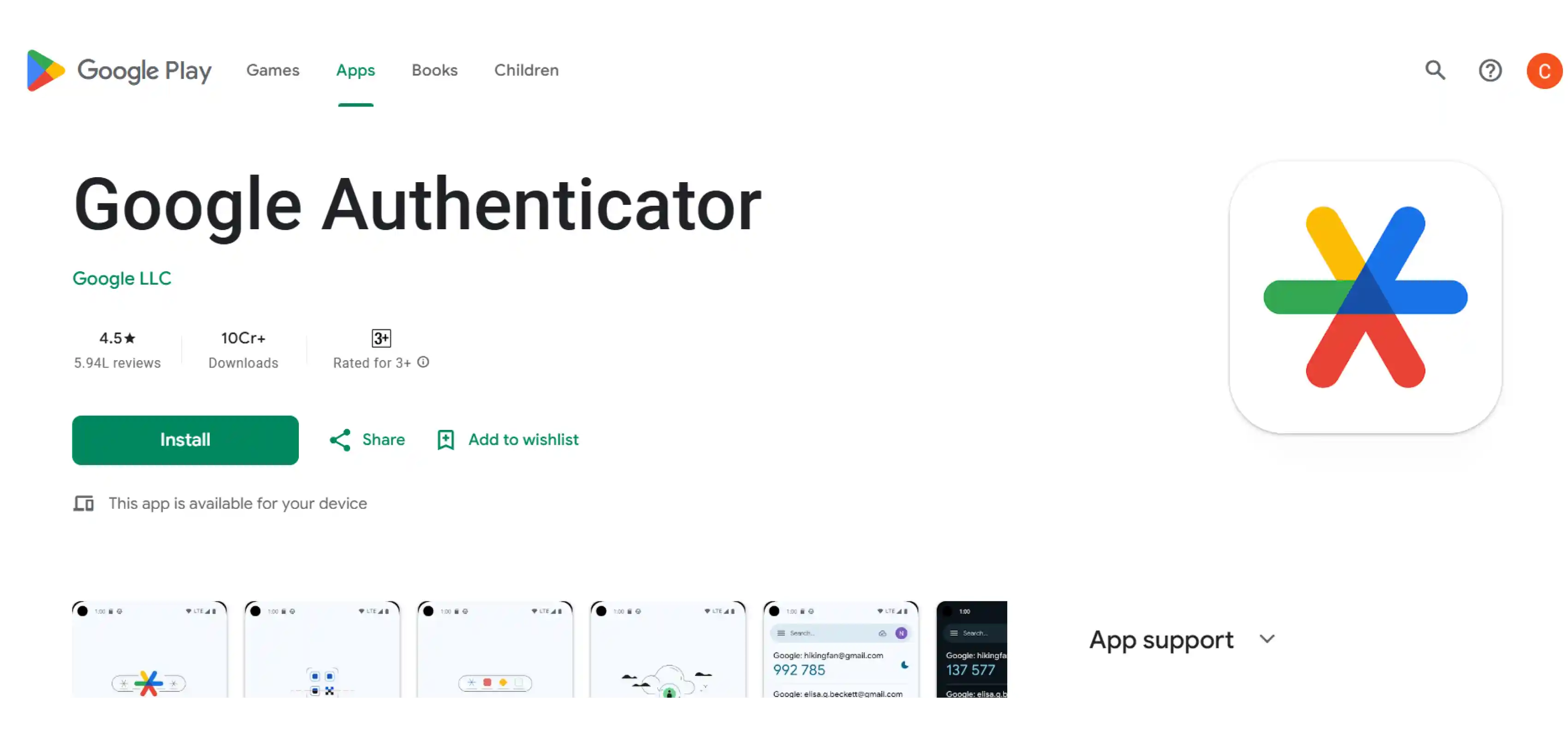Expand the App support section
The image size is (1568, 738).
click(1182, 639)
